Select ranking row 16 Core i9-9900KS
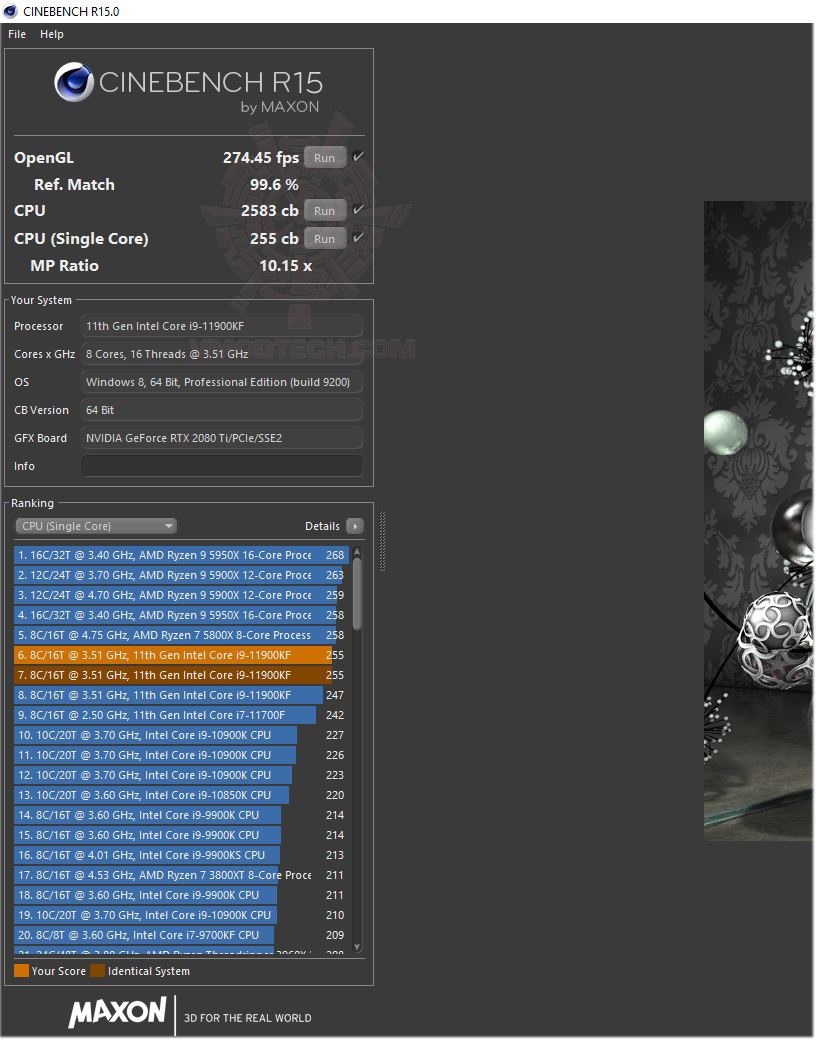 [x=180, y=855]
